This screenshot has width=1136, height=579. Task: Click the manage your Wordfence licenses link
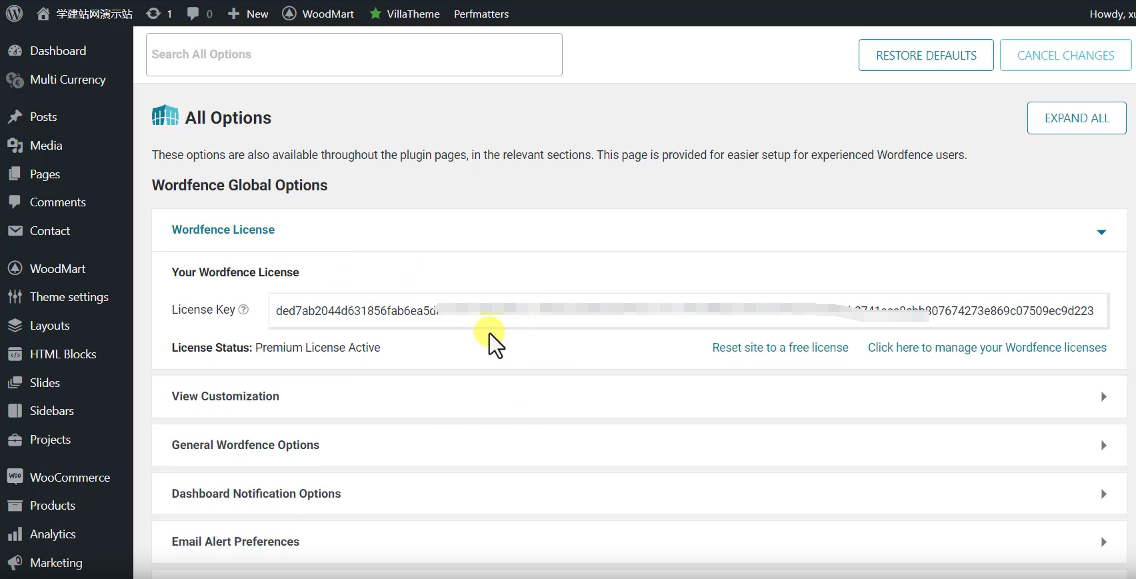pos(987,348)
